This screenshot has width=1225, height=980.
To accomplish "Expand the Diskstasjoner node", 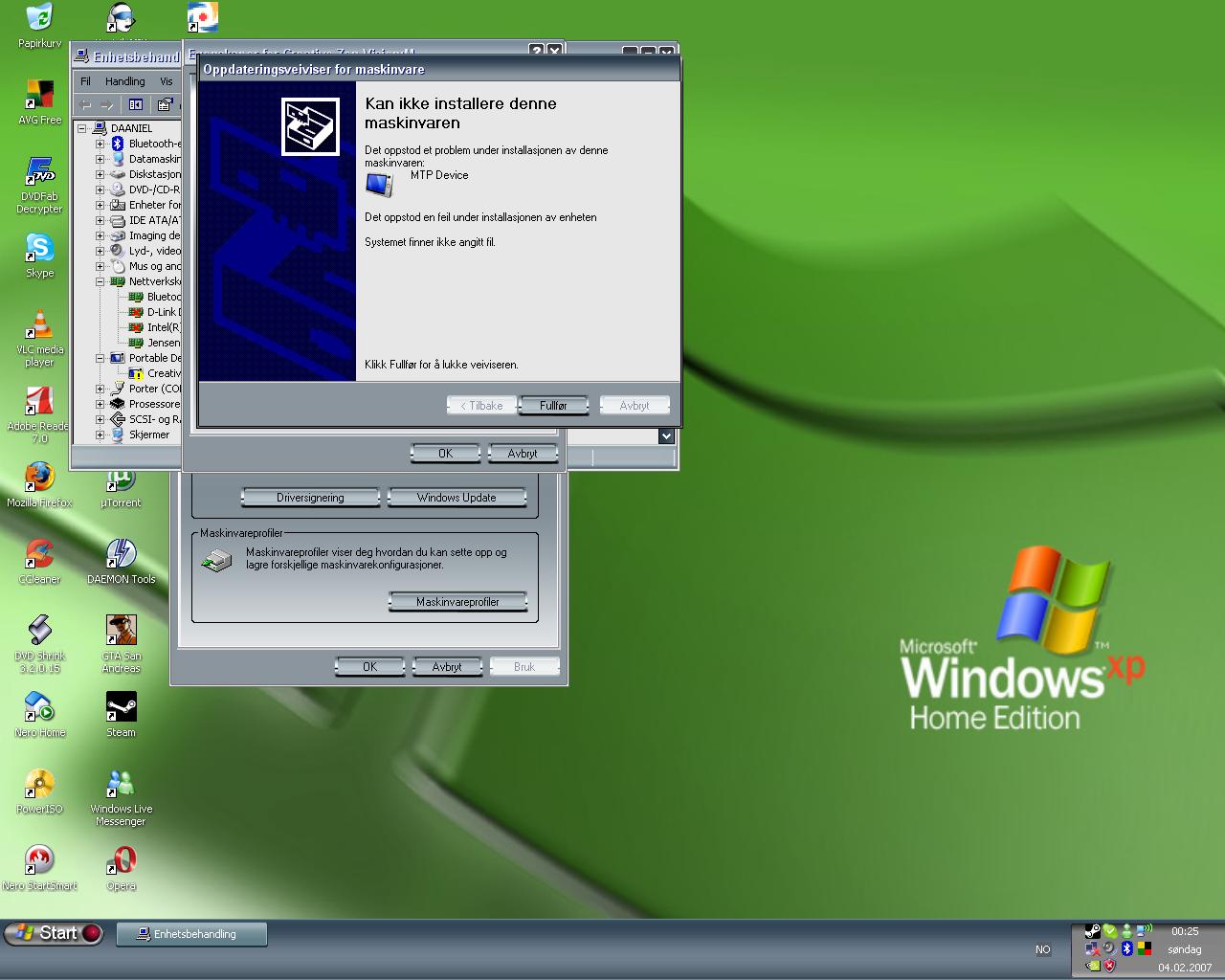I will 100,174.
